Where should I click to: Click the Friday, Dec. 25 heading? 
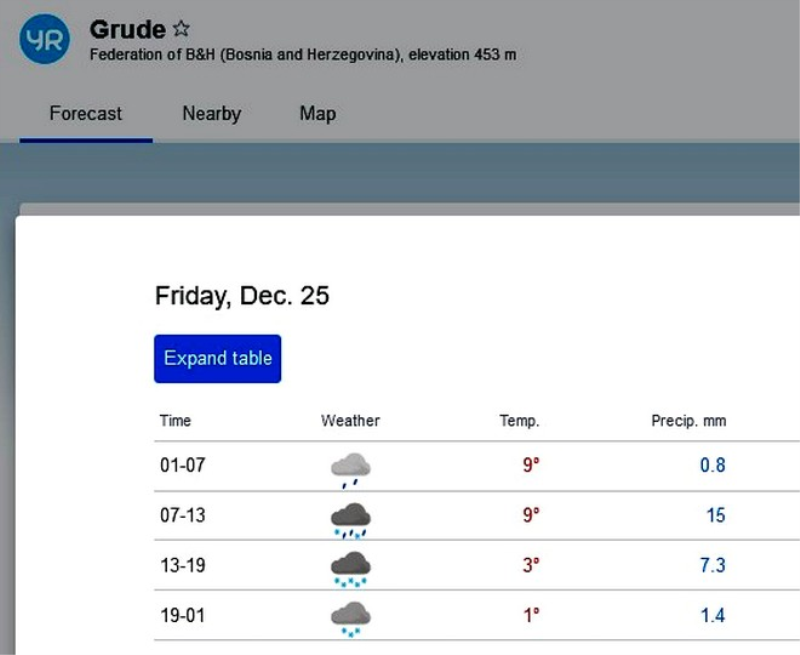pyautogui.click(x=242, y=296)
